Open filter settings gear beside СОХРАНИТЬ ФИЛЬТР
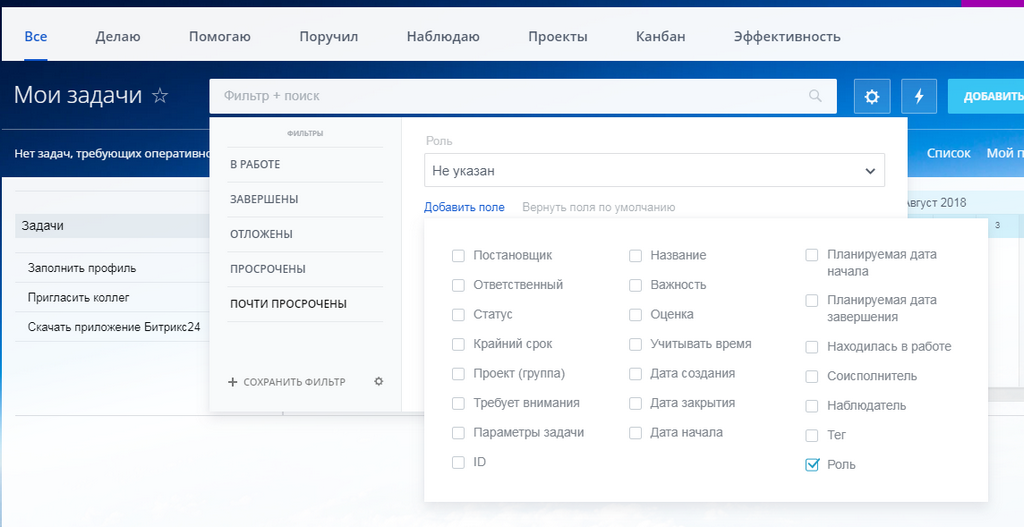1024x527 pixels. pos(378,381)
